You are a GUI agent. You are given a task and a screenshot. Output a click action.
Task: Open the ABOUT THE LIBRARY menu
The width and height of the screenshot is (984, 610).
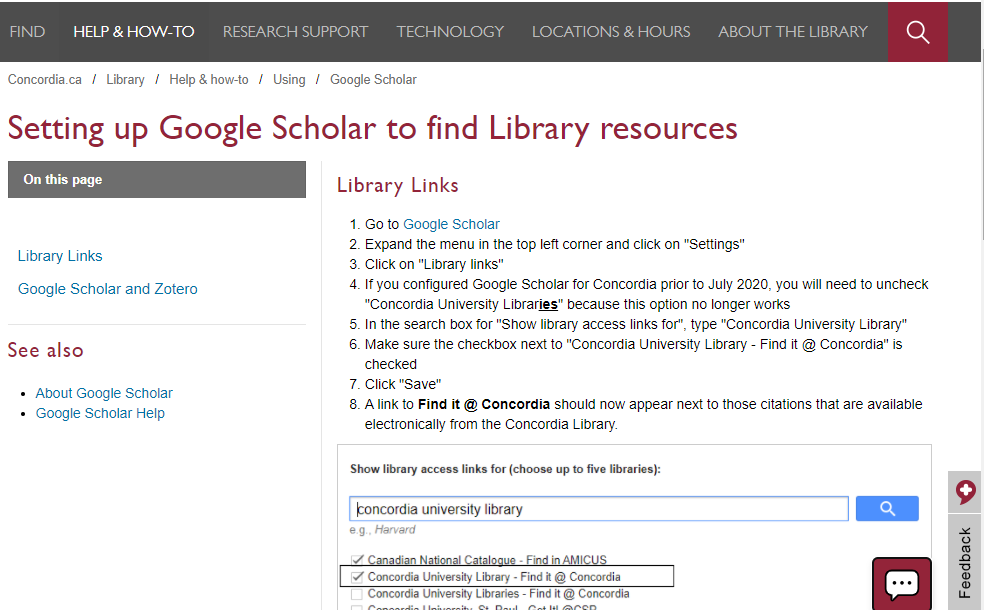click(x=793, y=31)
